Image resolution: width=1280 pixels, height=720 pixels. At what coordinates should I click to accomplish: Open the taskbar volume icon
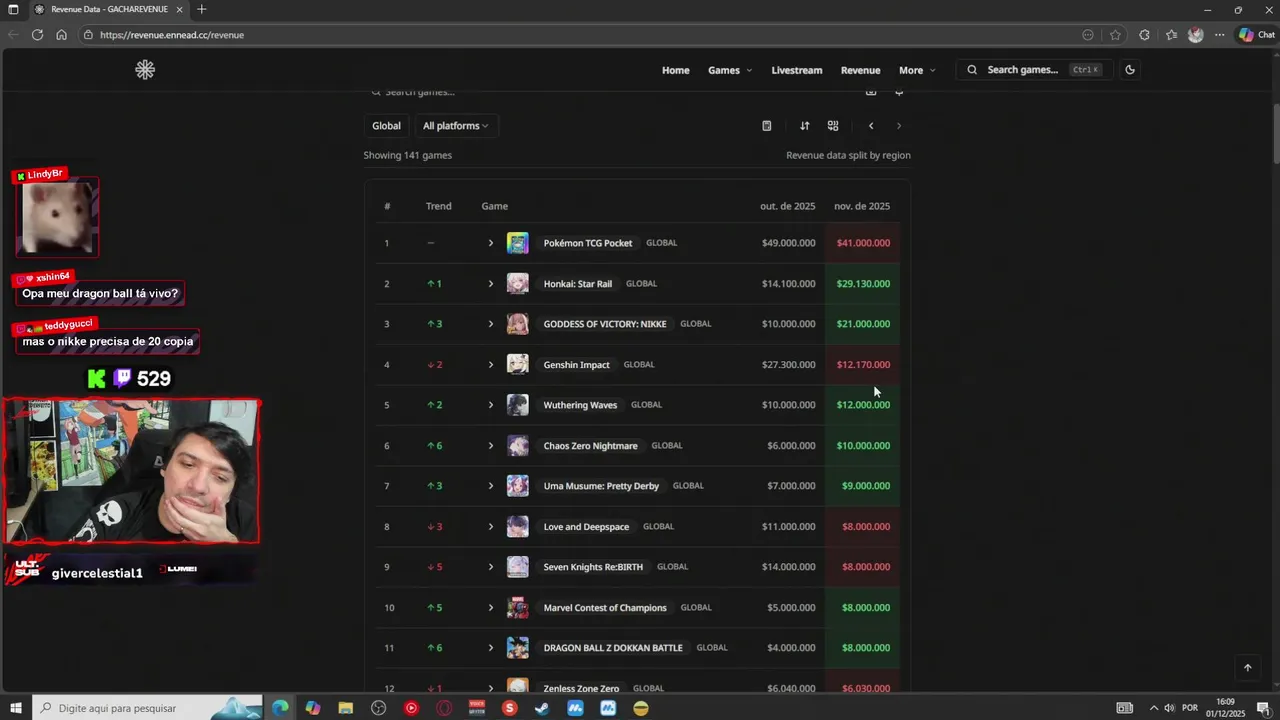click(1169, 708)
